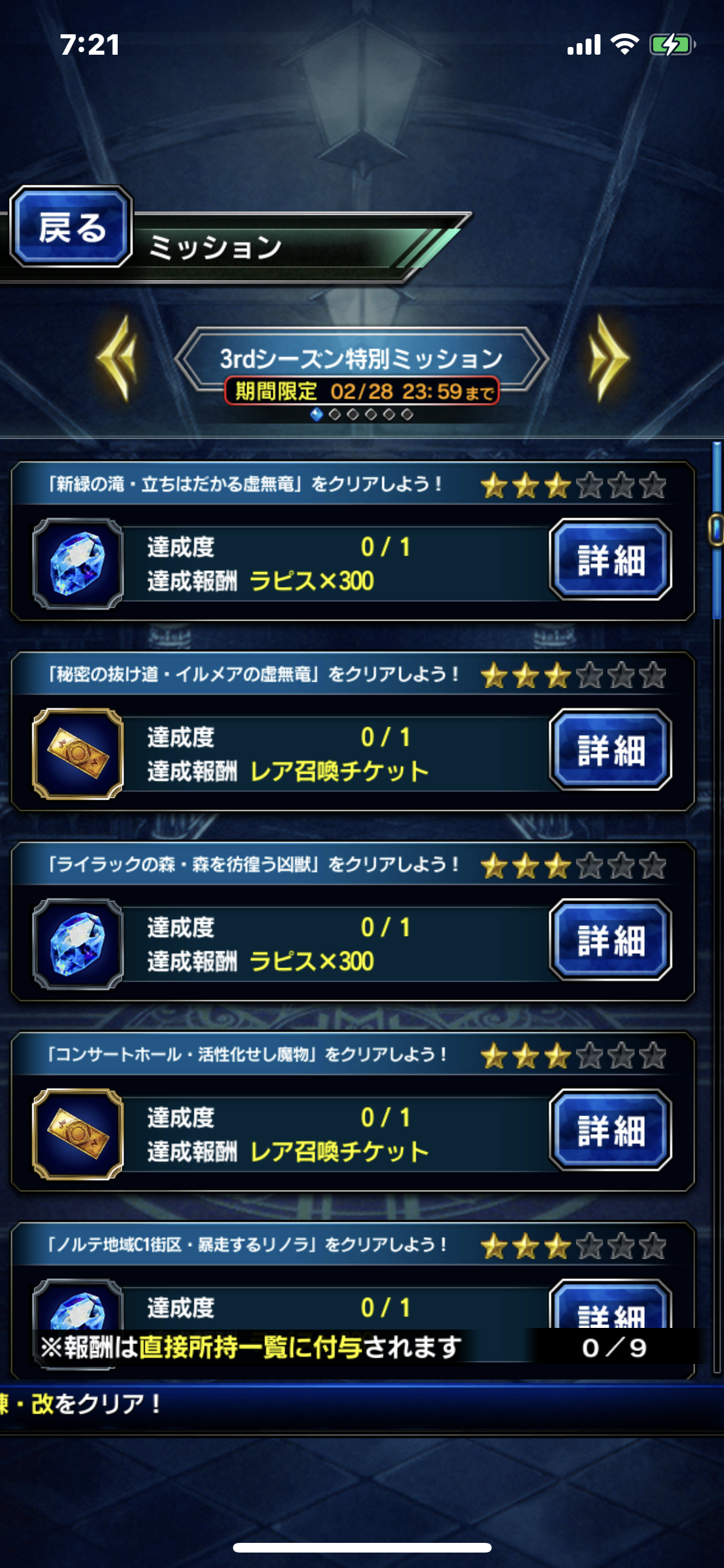724x1568 pixels.
Task: Tap the Lapis crystal icon of 新緑の滝 mission
Action: tap(78, 564)
